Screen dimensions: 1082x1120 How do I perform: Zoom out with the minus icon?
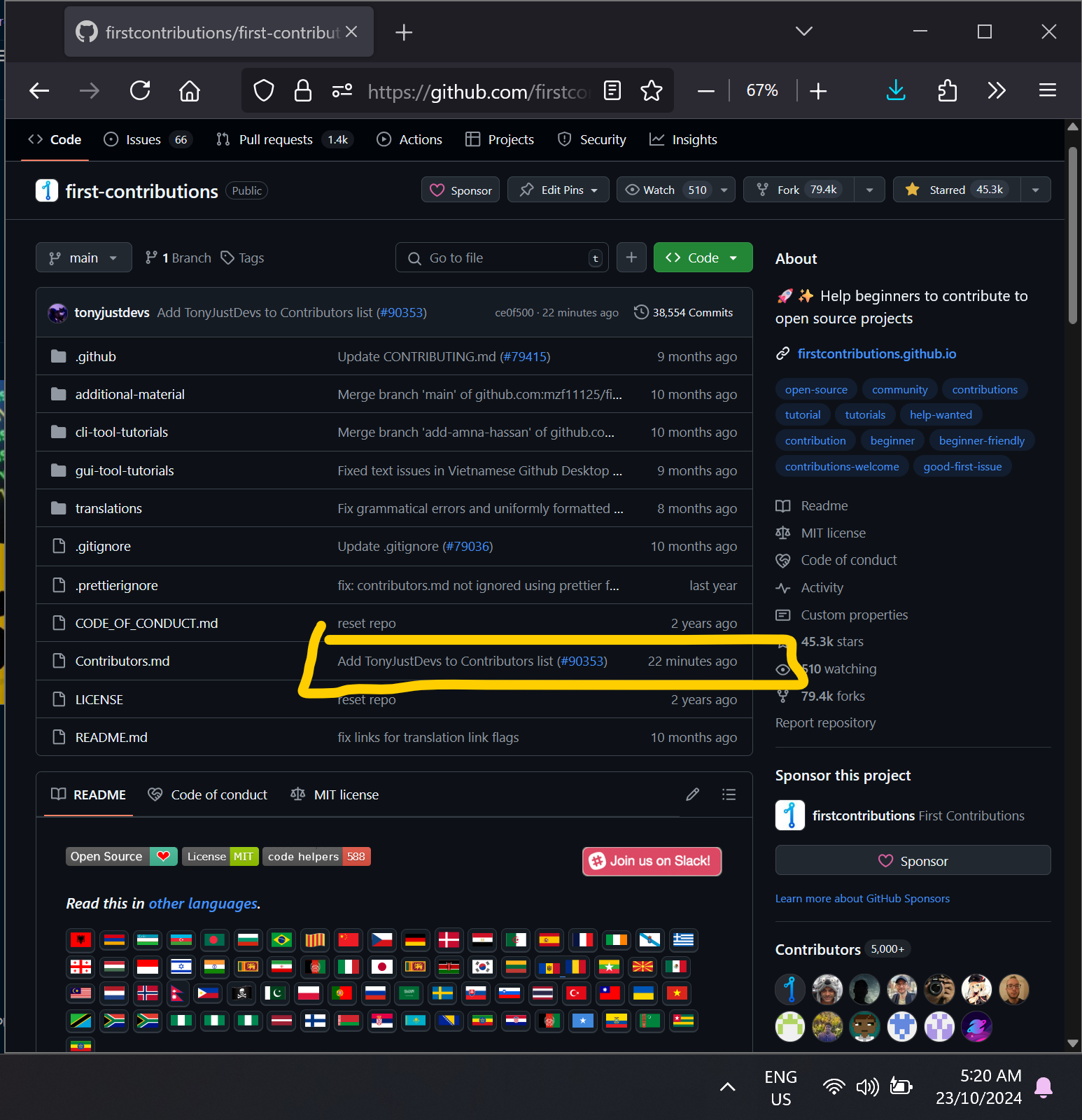tap(706, 91)
